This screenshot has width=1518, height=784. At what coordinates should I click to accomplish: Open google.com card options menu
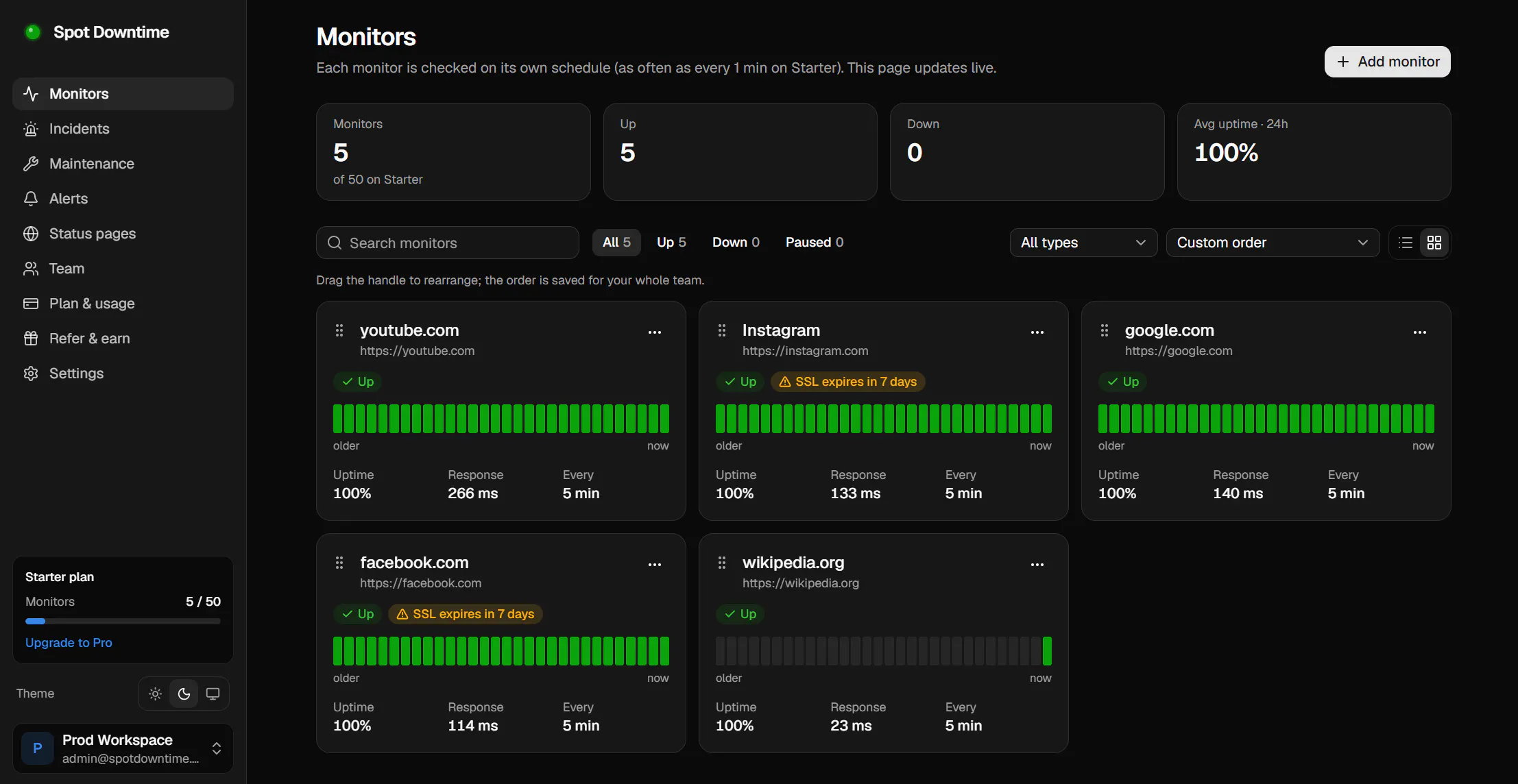point(1420,332)
